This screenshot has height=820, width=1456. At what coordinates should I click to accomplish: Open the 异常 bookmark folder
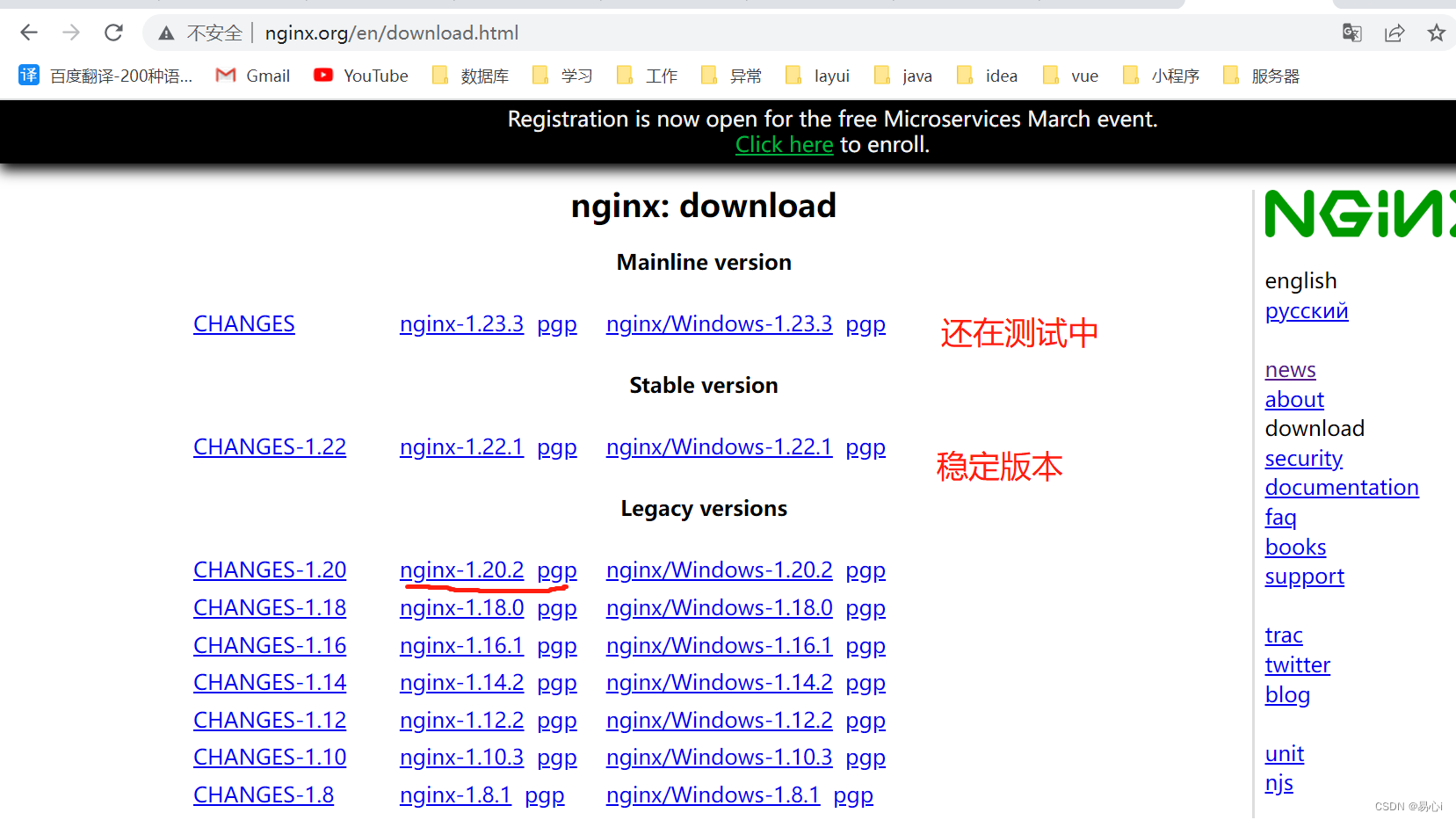[x=731, y=76]
